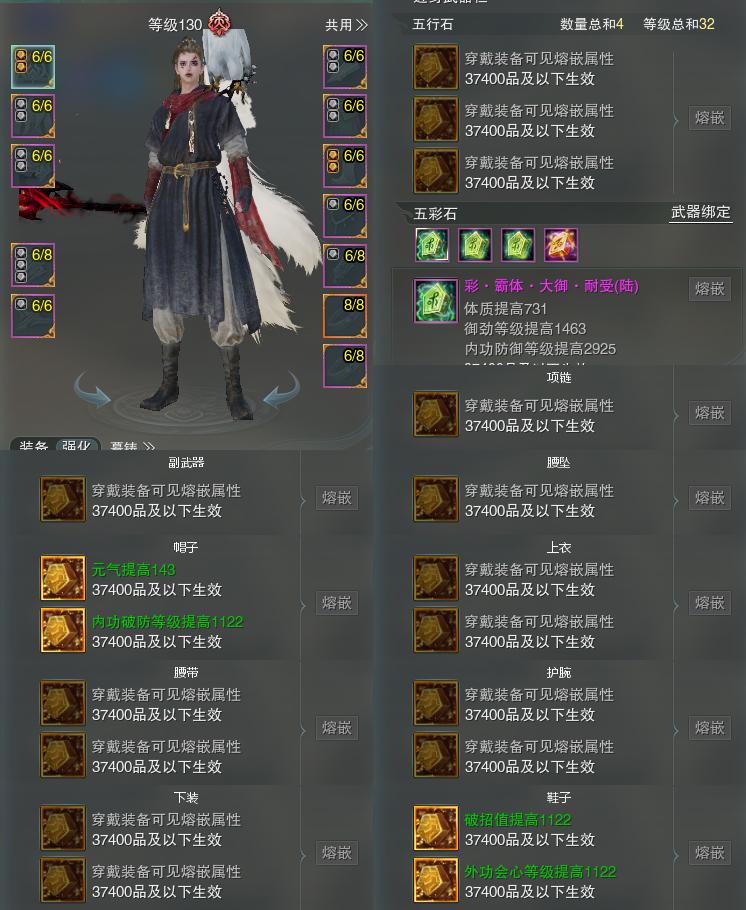The height and width of the screenshot is (910, 746).
Task: Click the 外功会心等级提高1122 stone icon
Action: [x=435, y=880]
